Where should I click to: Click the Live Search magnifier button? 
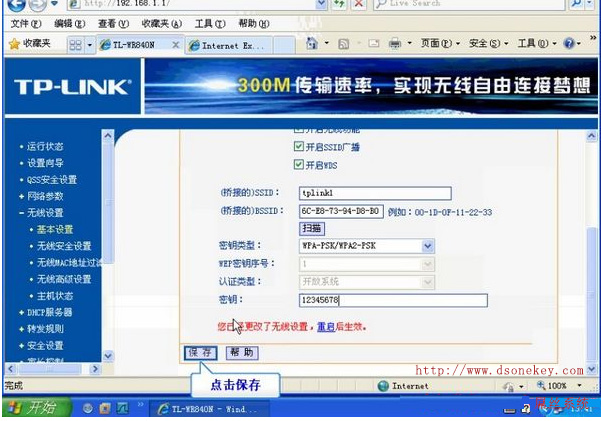576,3
